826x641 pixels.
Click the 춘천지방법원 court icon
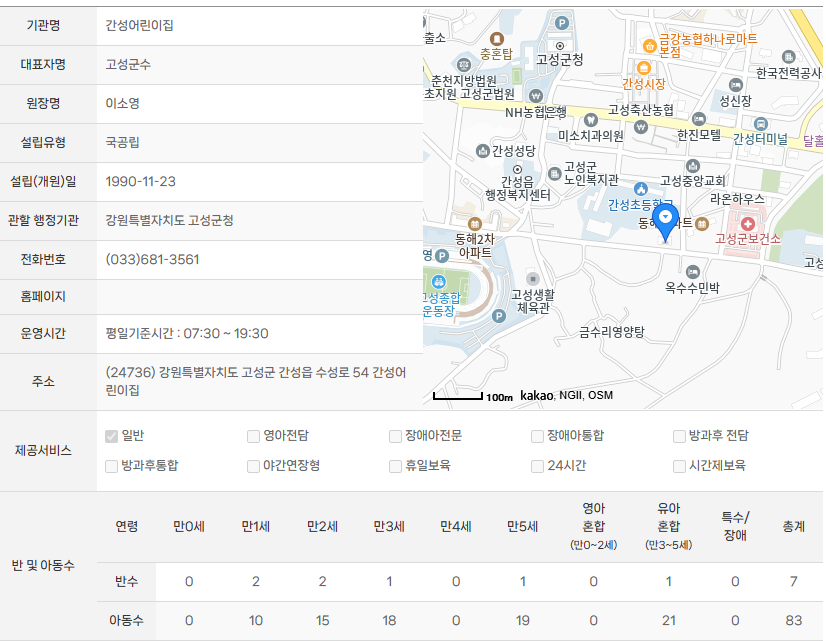tap(464, 65)
